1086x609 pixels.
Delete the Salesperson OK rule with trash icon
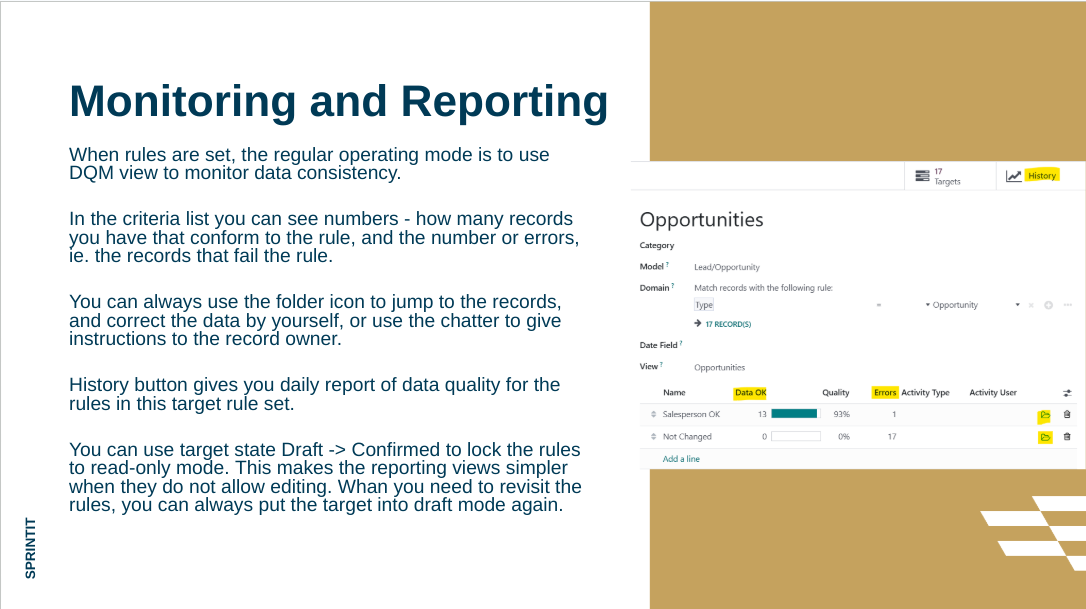1067,415
